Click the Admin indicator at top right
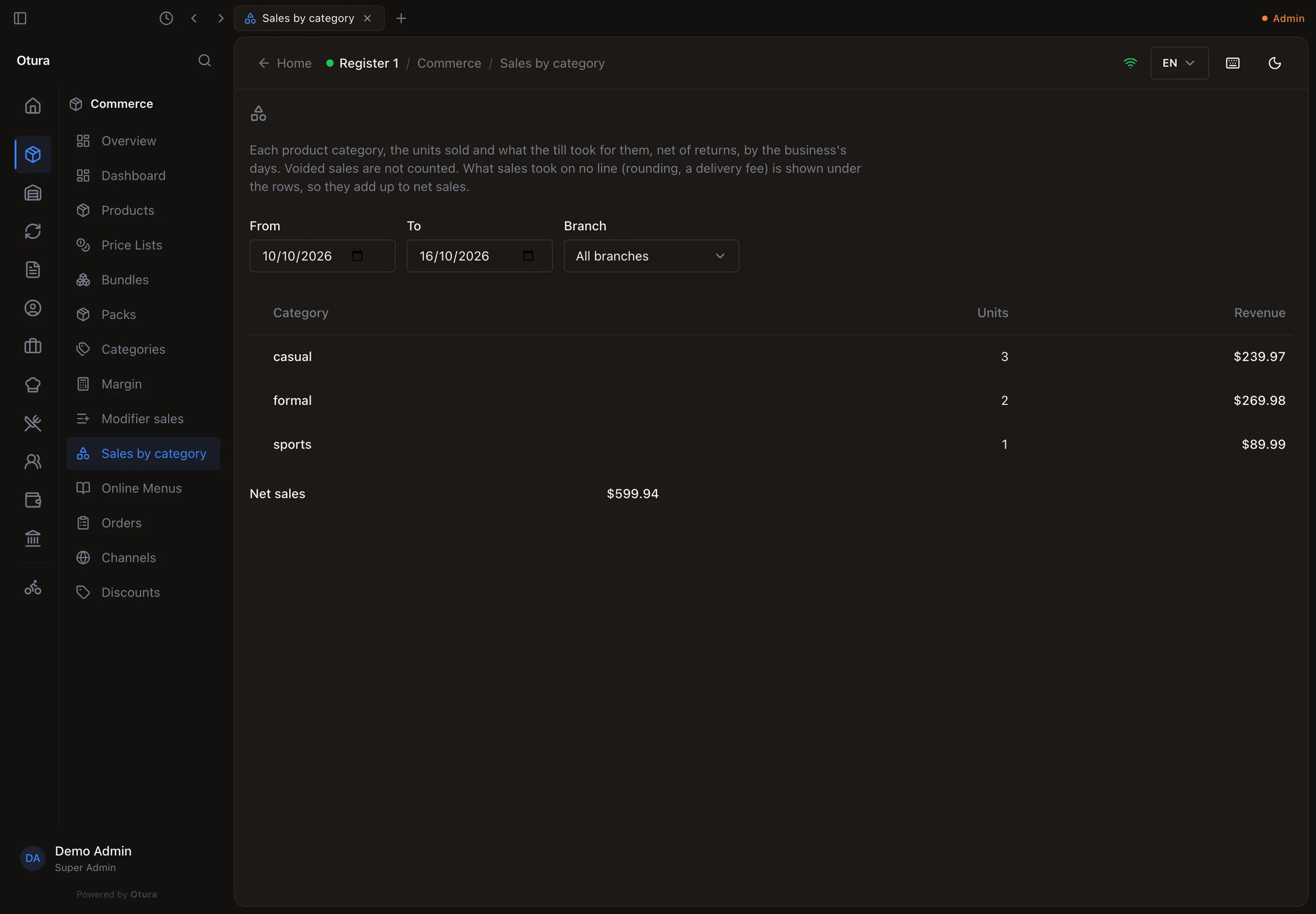Viewport: 1316px width, 914px height. tap(1283, 18)
